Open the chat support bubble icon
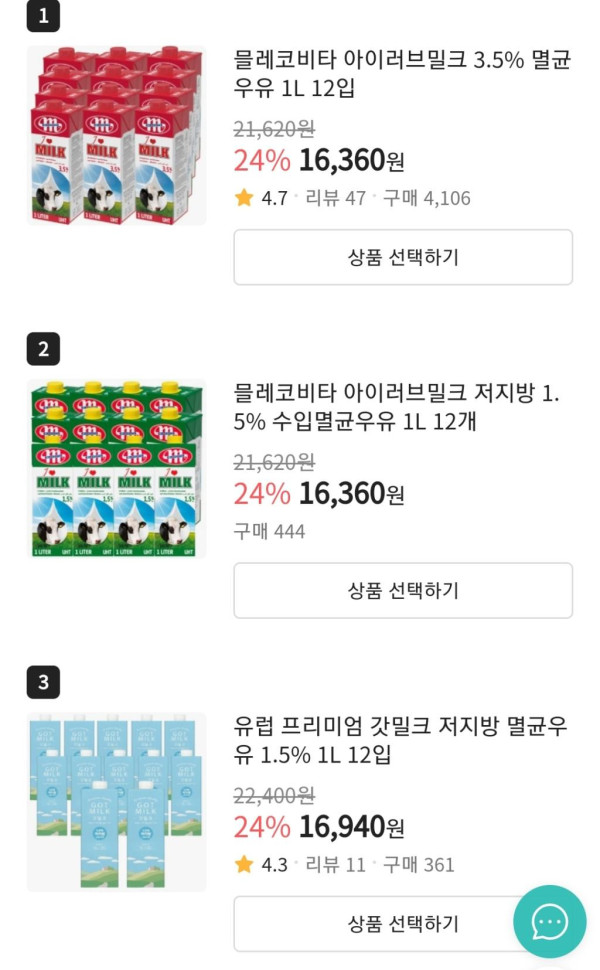 [x=549, y=921]
